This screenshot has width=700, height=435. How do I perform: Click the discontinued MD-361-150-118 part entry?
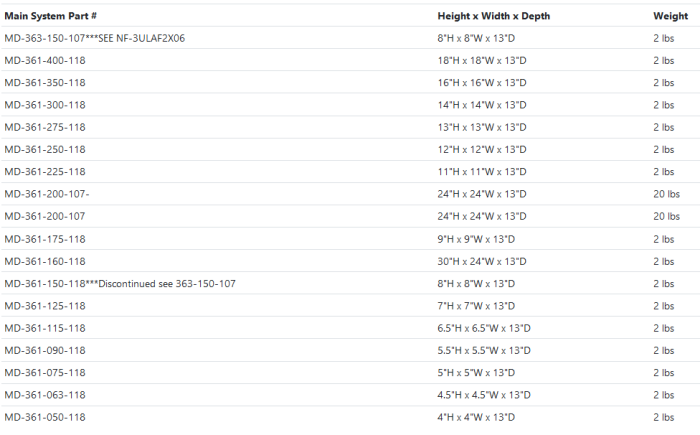pos(120,283)
